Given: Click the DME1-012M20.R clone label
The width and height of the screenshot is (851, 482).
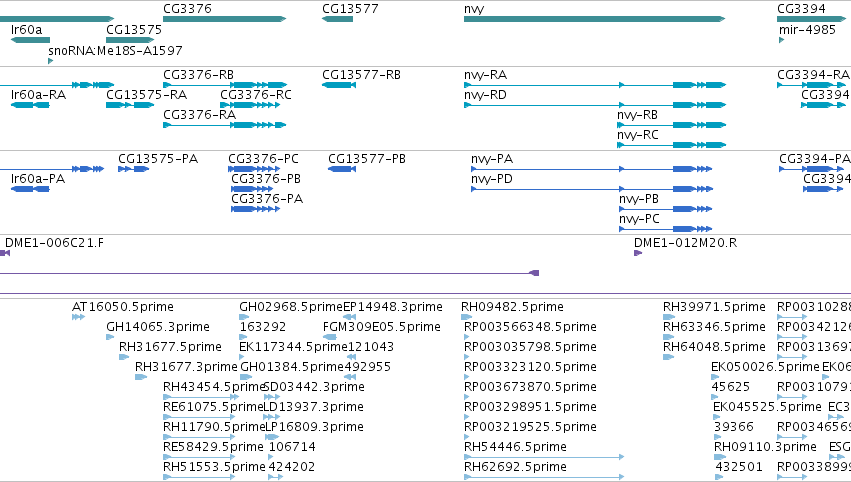Looking at the screenshot, I should 685,243.
